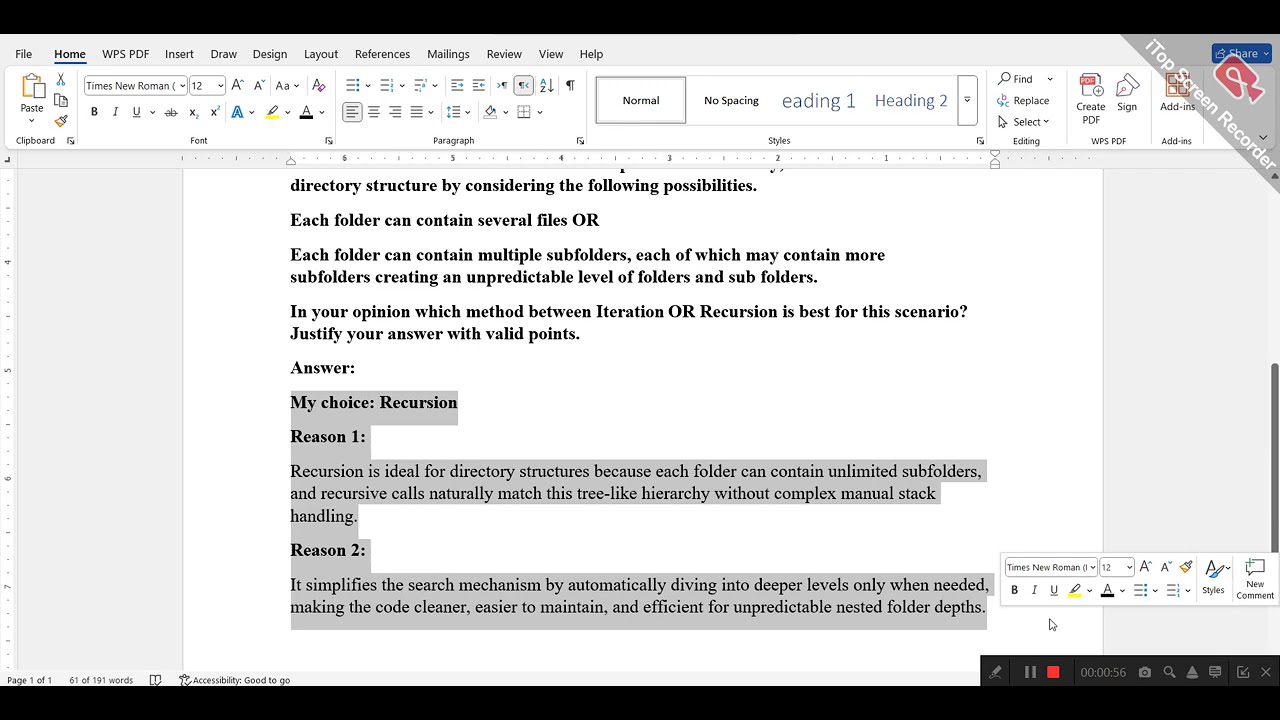Click the Format Painter brush in Clipboard group

[x=61, y=121]
